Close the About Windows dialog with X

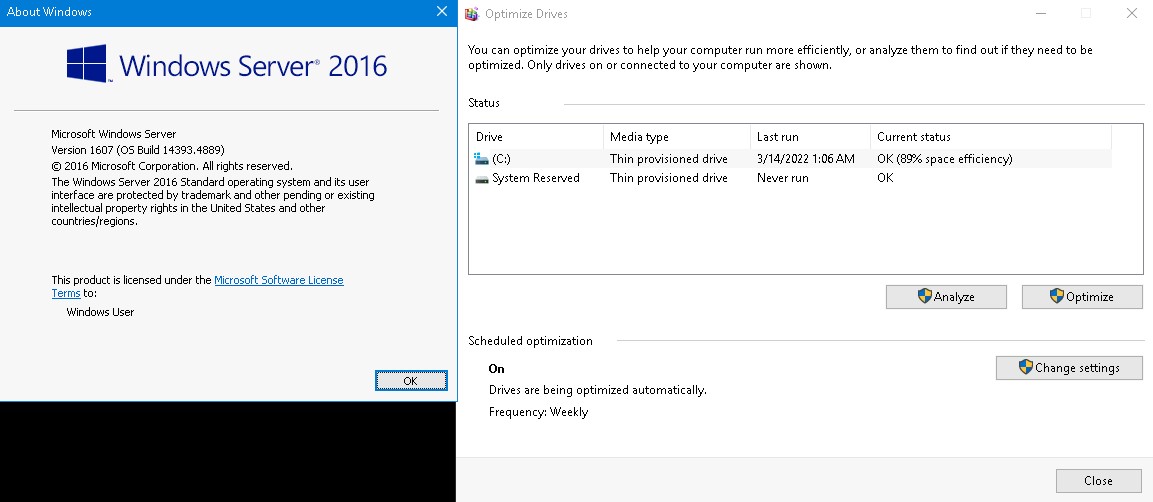click(441, 12)
